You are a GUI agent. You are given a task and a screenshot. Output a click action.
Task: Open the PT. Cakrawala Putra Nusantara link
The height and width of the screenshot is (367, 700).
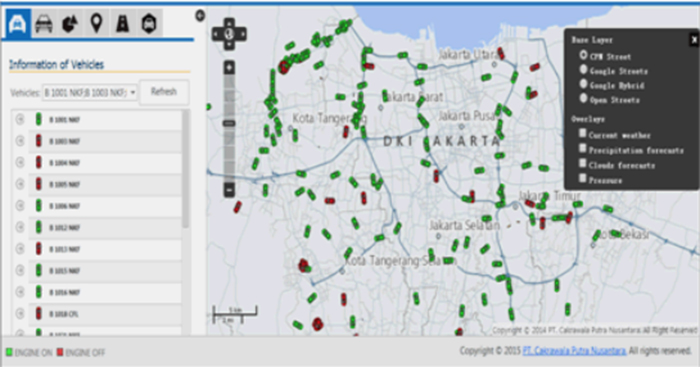point(574,350)
